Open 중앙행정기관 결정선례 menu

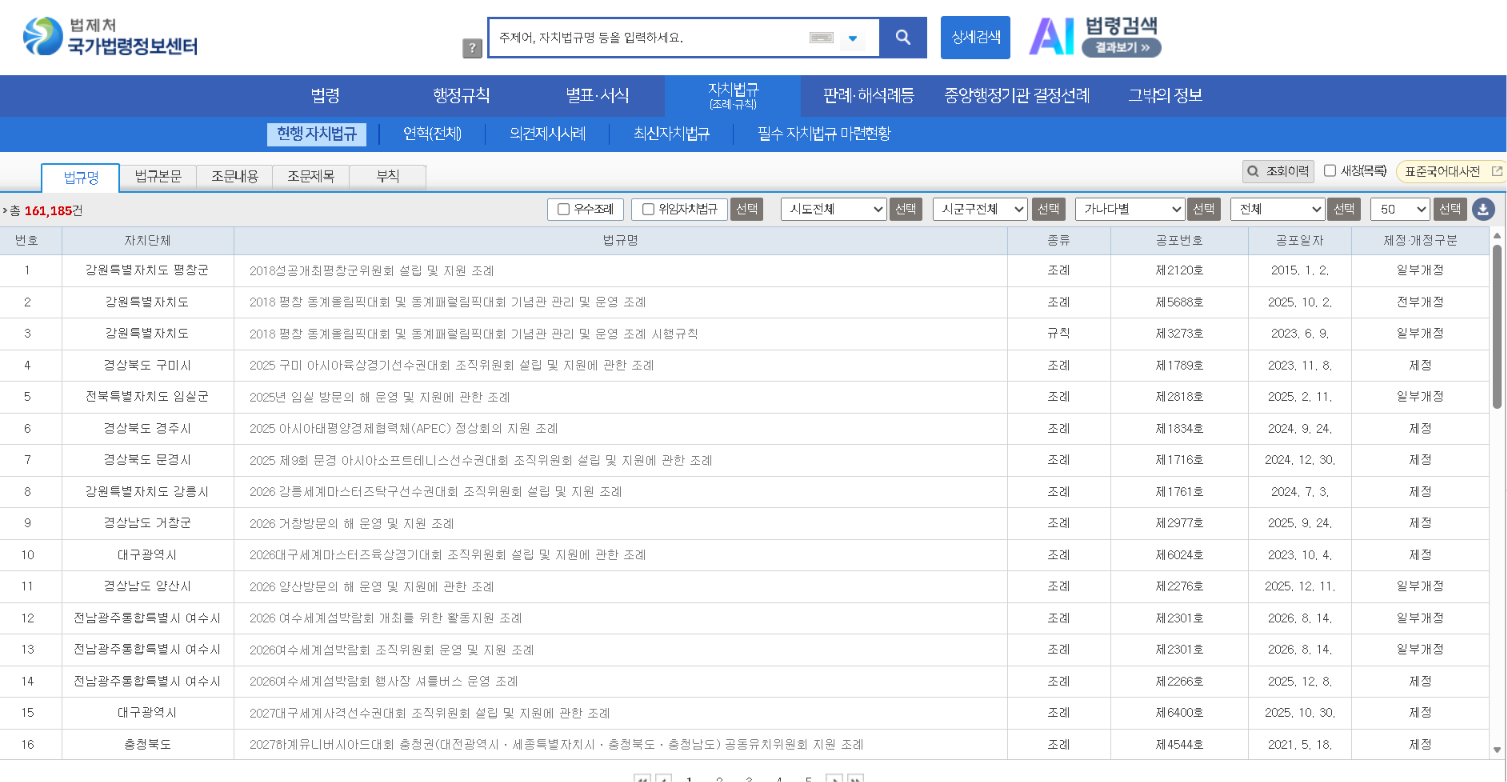[1017, 96]
